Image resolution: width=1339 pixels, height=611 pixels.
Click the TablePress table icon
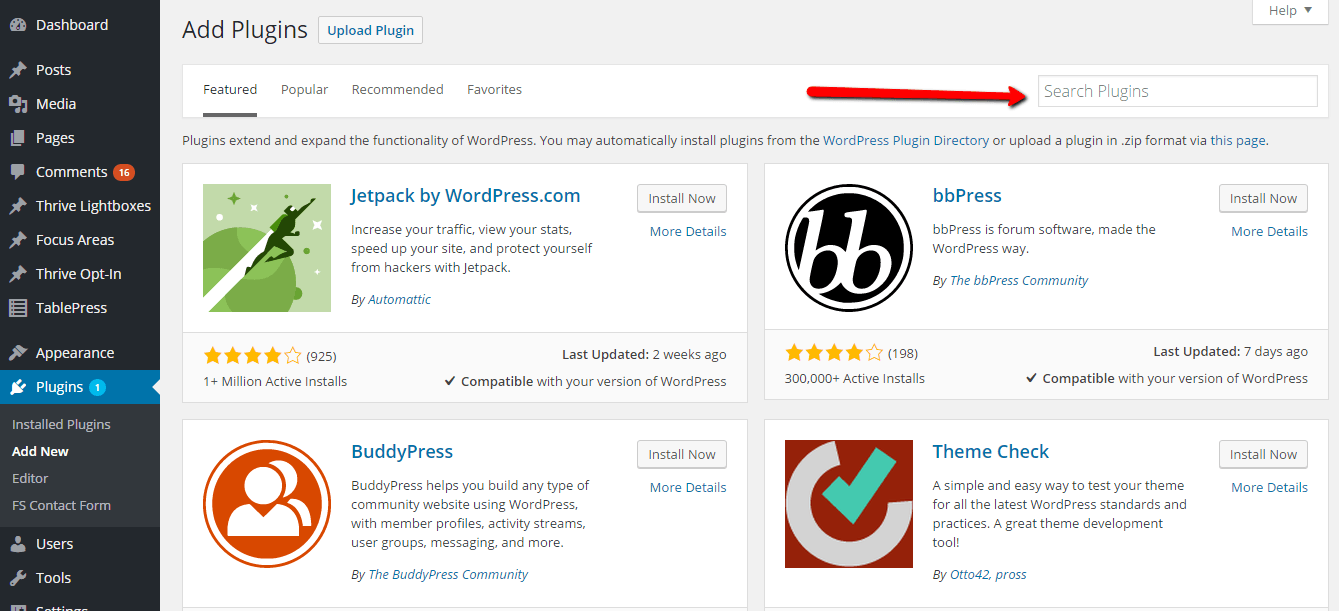click(x=17, y=308)
